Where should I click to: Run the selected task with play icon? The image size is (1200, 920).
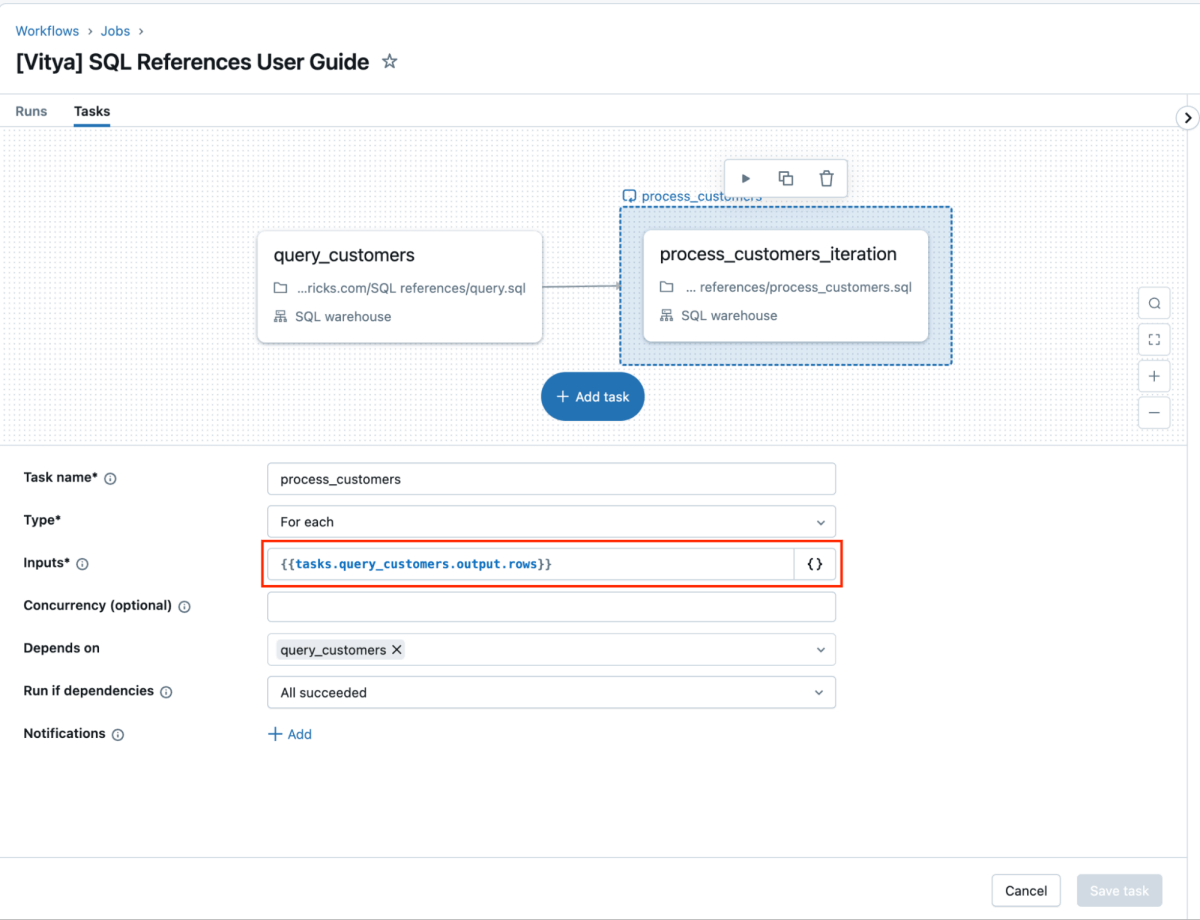(x=746, y=178)
